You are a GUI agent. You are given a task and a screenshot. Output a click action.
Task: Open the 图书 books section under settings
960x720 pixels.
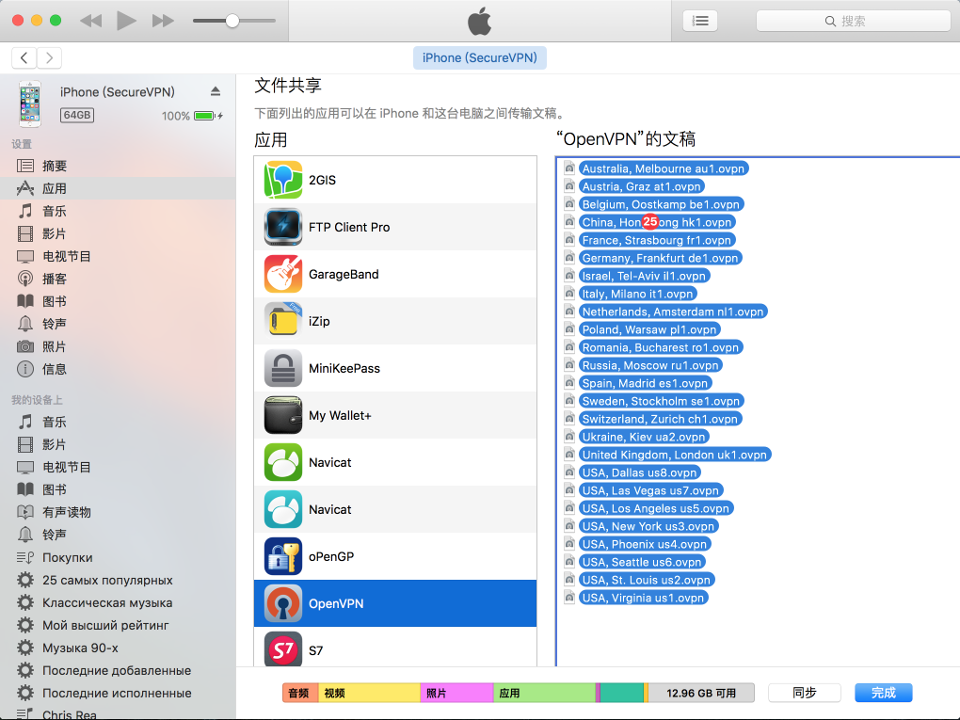tap(118, 301)
